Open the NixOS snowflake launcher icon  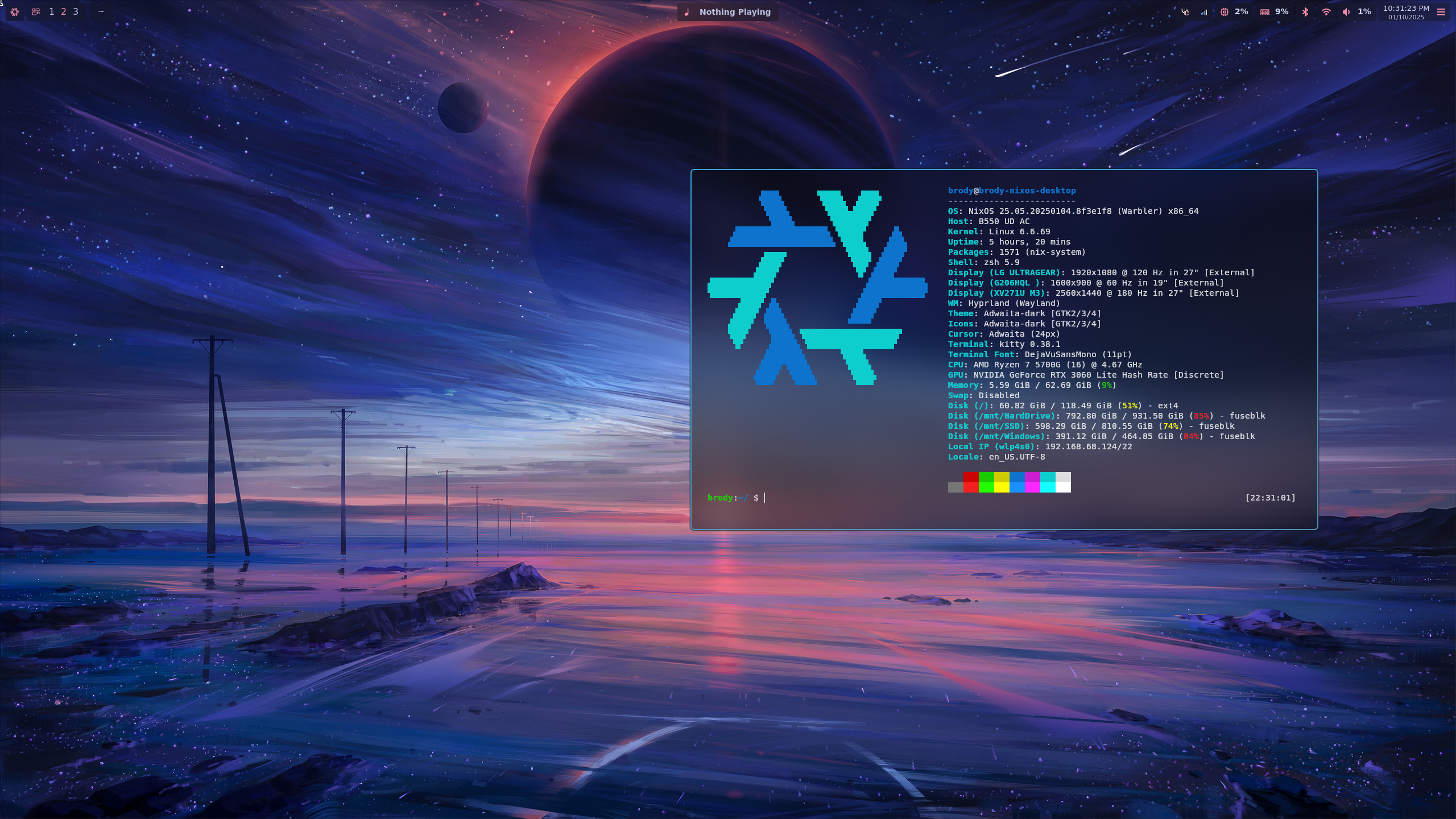15,12
